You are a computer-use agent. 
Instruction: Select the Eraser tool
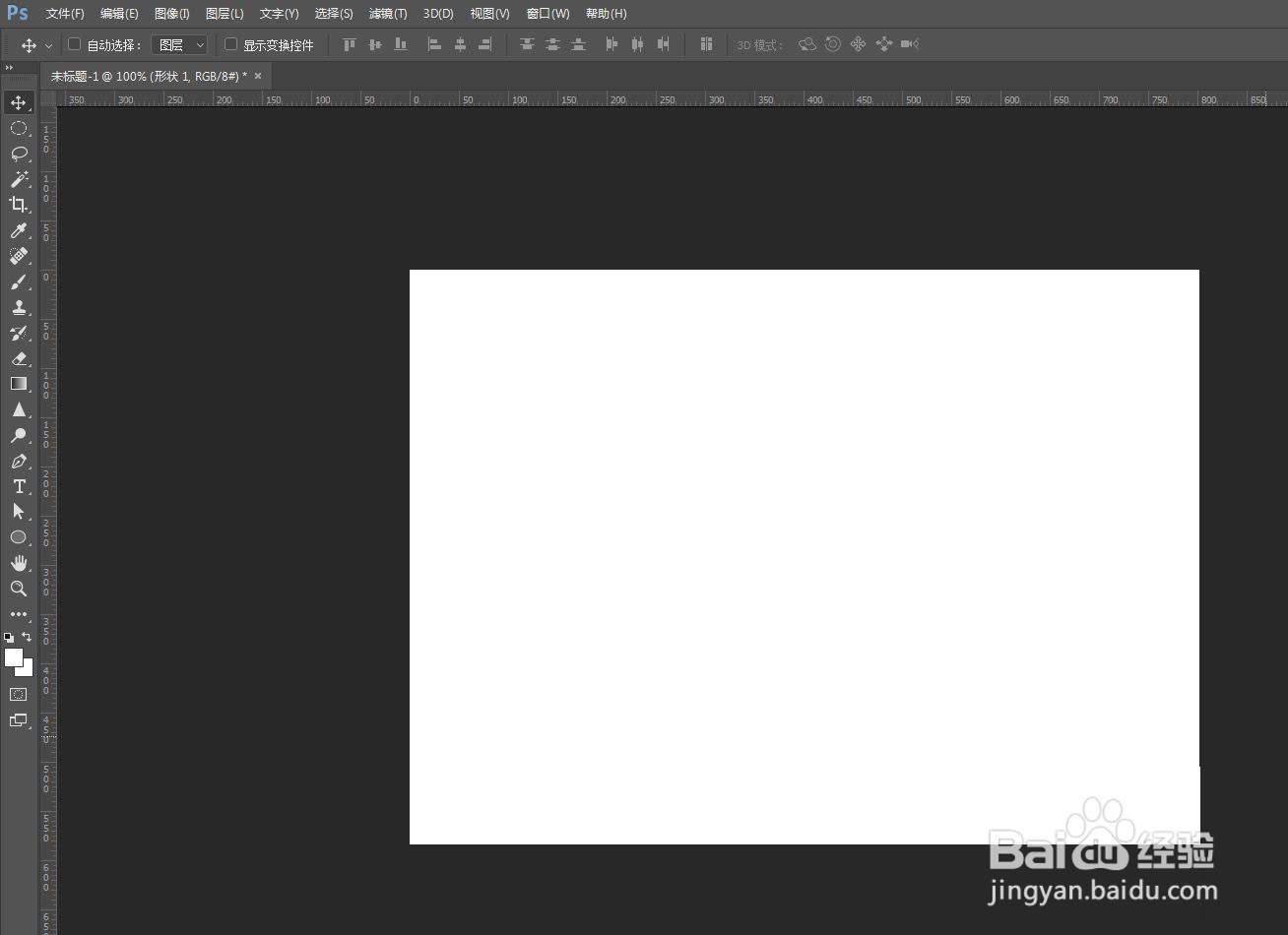pos(19,358)
